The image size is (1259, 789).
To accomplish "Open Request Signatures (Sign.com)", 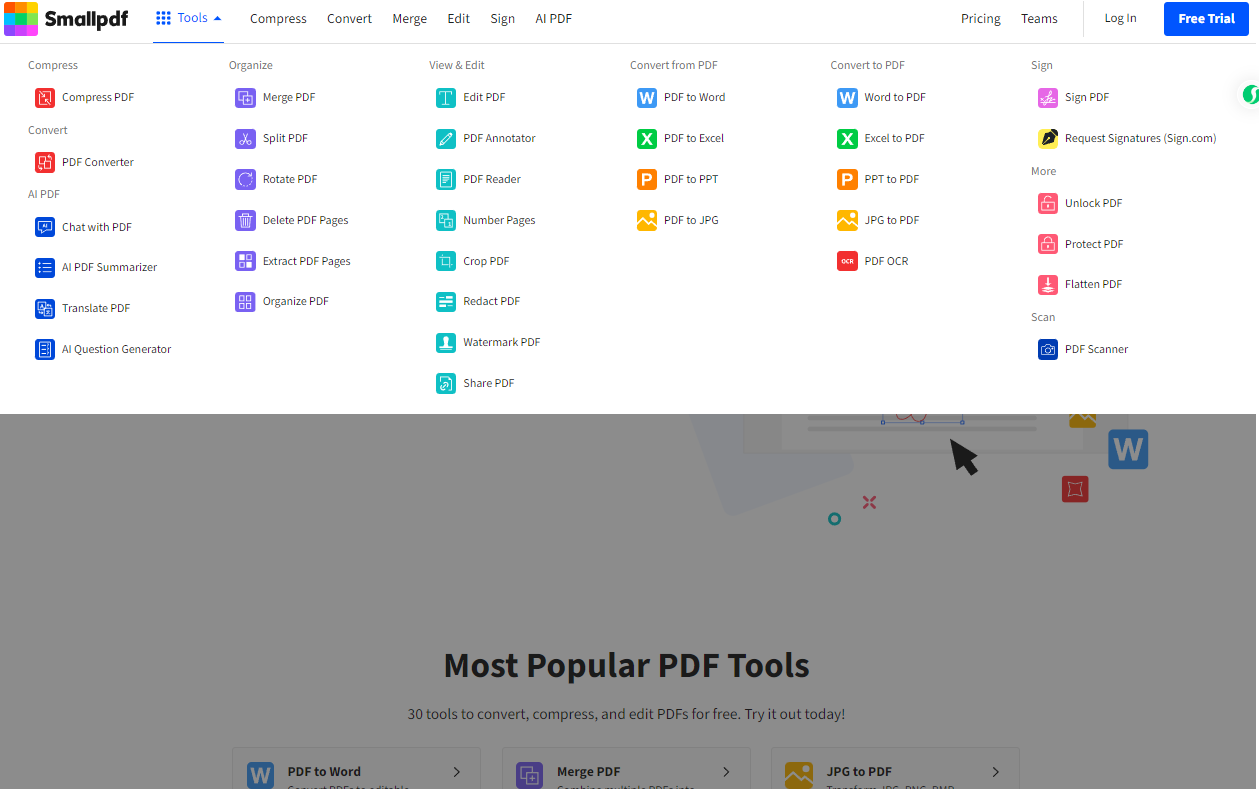I will [1127, 138].
